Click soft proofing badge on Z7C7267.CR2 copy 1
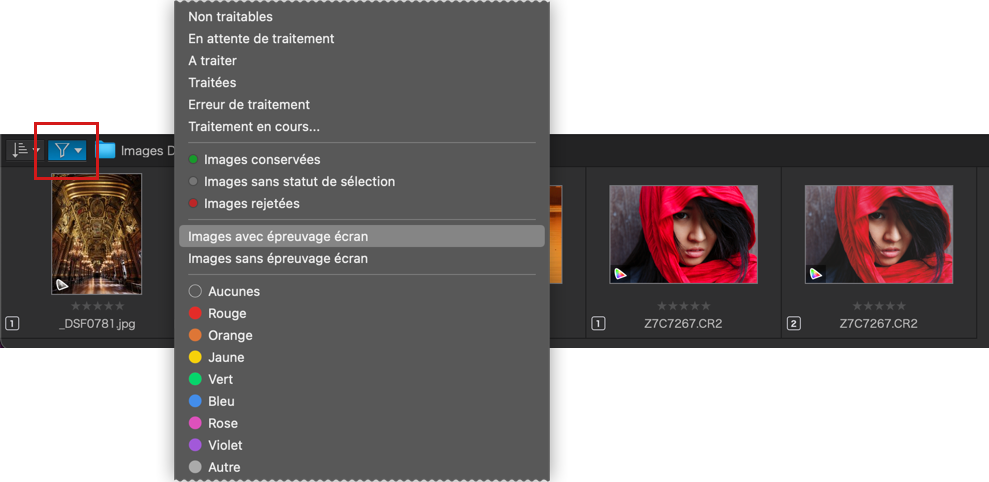The width and height of the screenshot is (989, 482). tap(621, 274)
